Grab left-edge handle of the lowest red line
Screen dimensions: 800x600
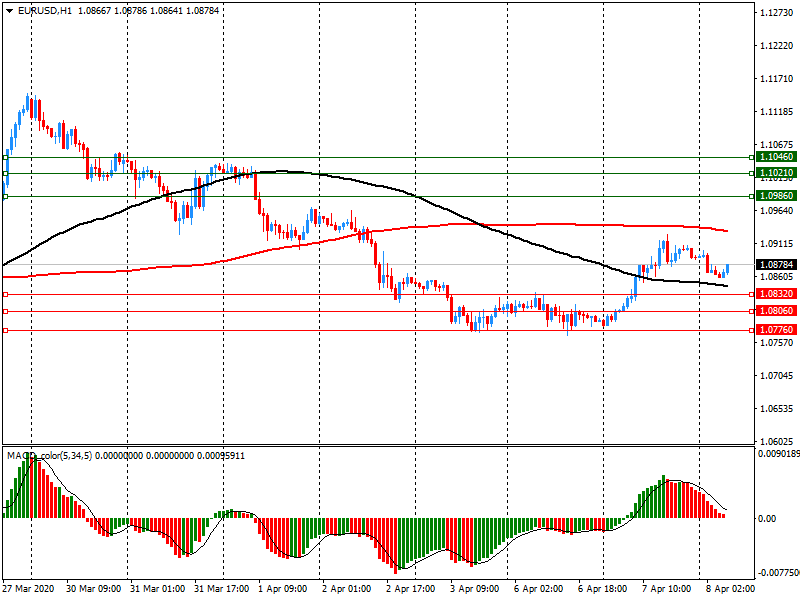(5, 330)
